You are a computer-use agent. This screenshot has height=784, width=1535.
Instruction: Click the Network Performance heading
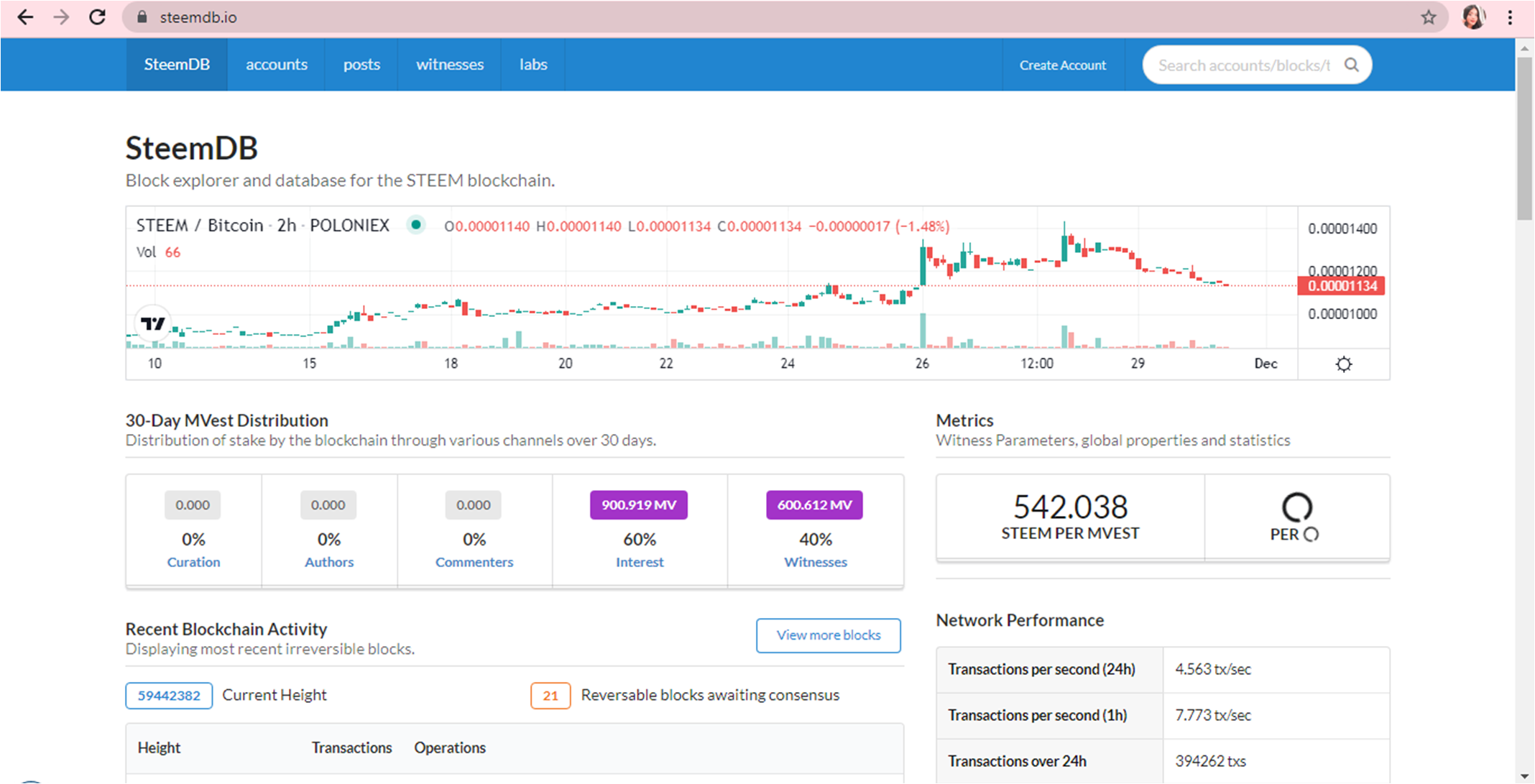pyautogui.click(x=1020, y=620)
